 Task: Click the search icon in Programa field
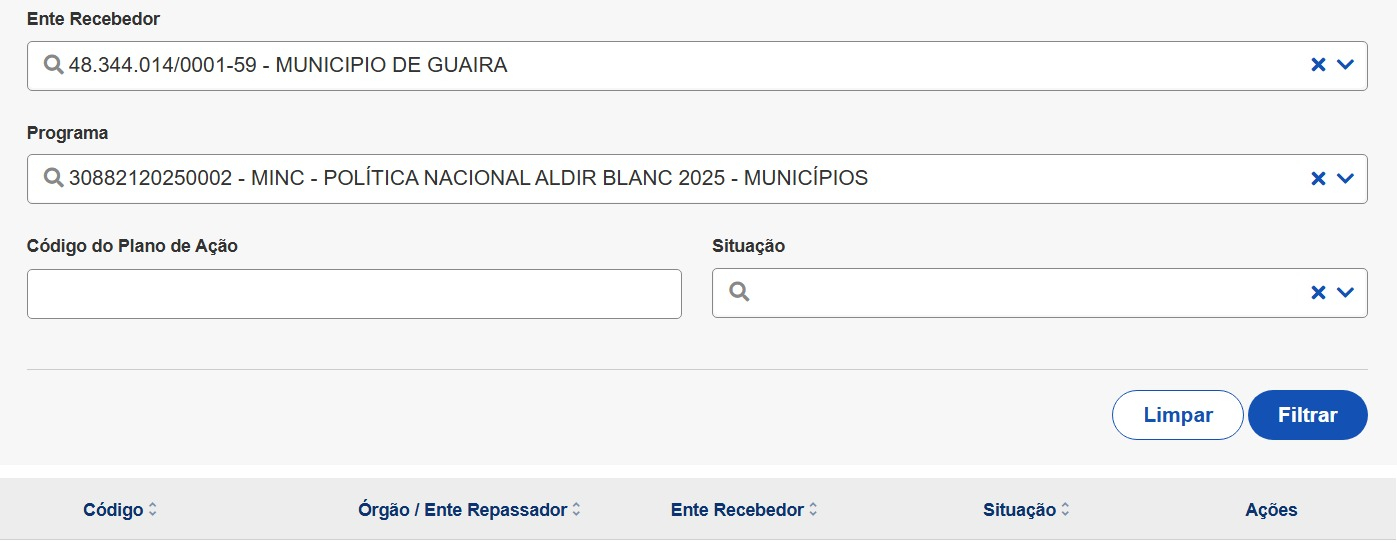coord(54,179)
